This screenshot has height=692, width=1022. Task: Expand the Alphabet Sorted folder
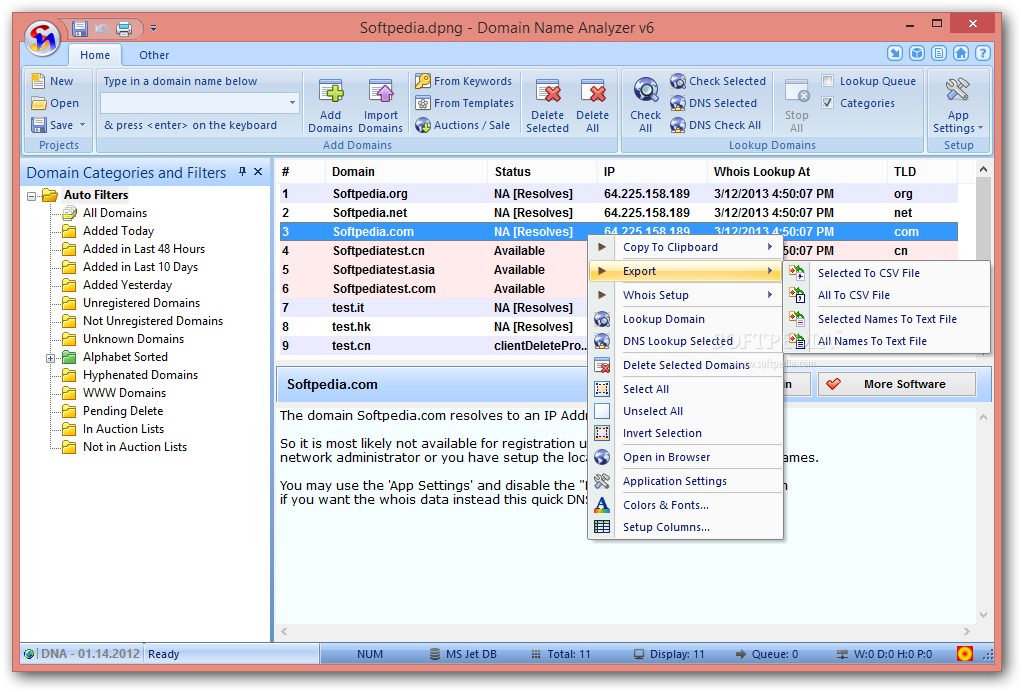(50, 358)
